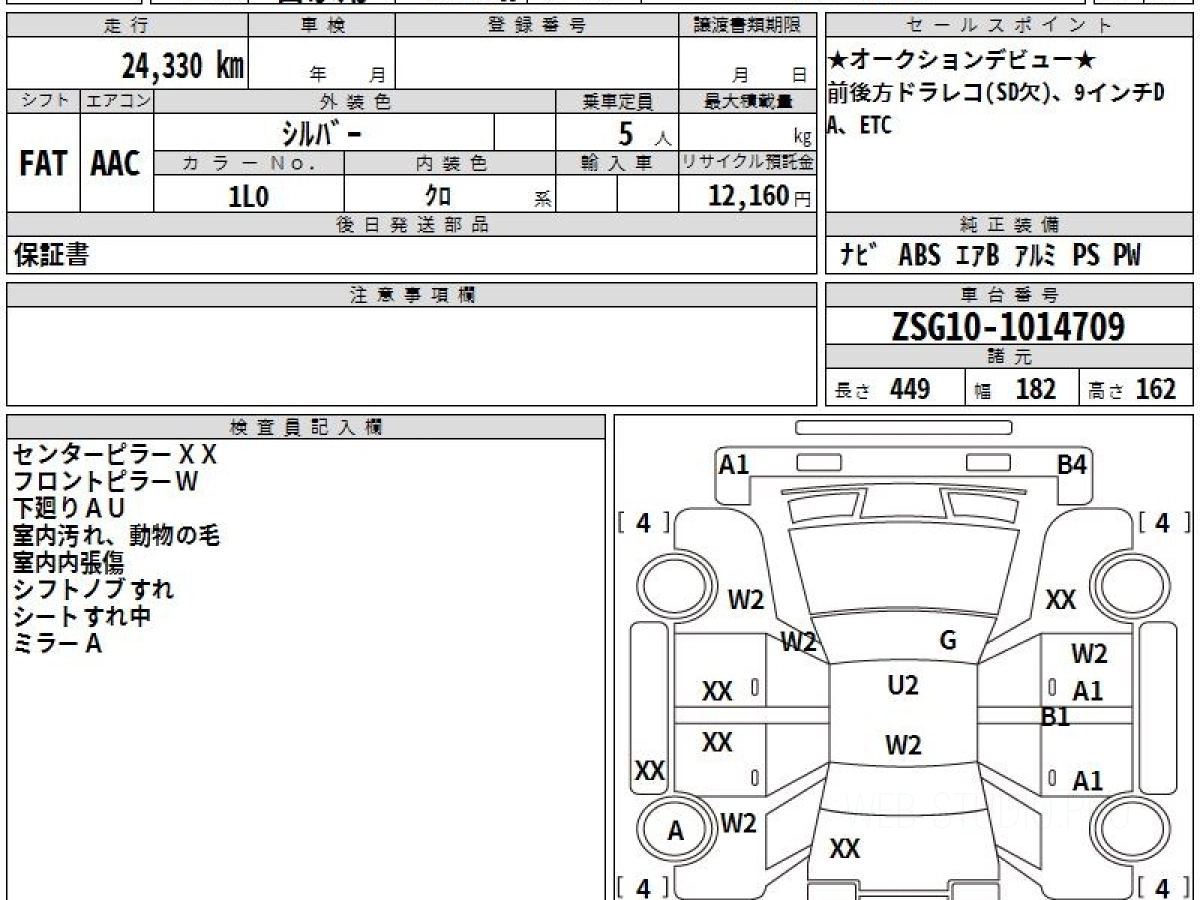Click the センターピラーXX inspector note
This screenshot has width=1200, height=900.
coord(114,455)
